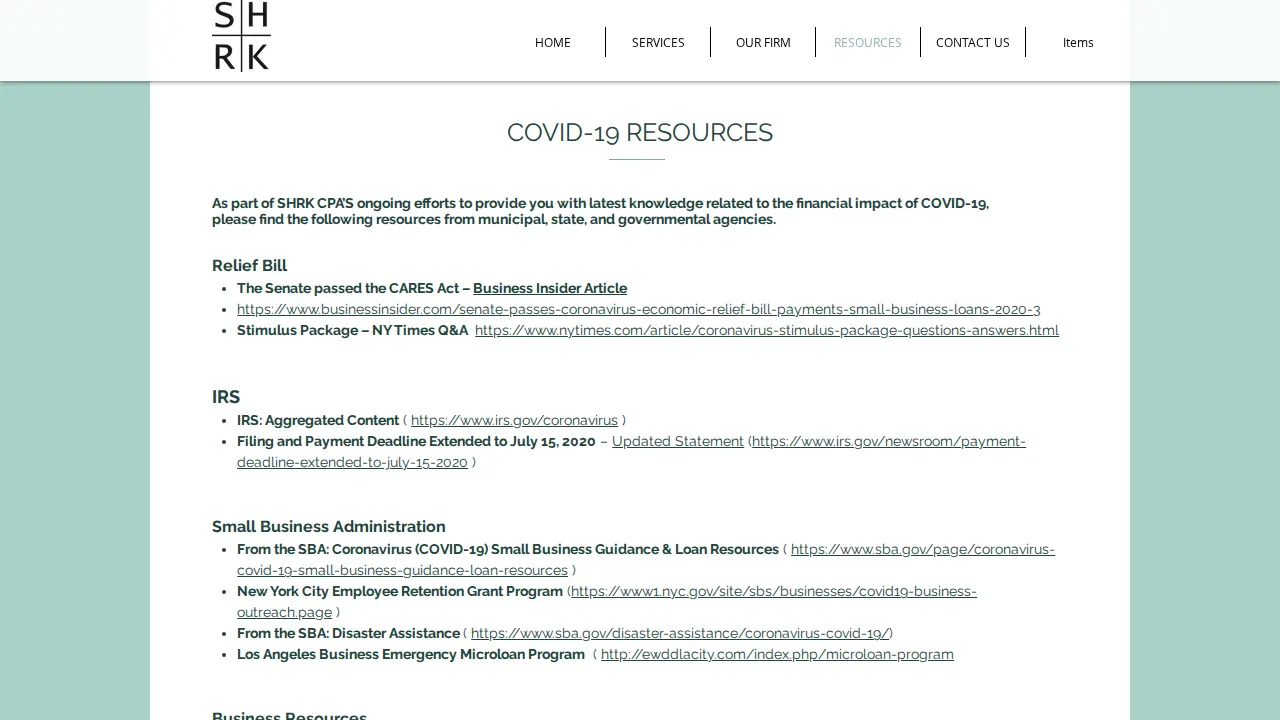This screenshot has width=1280, height=720.
Task: Visit the sba.gov disaster-assistance link
Action: coord(680,633)
